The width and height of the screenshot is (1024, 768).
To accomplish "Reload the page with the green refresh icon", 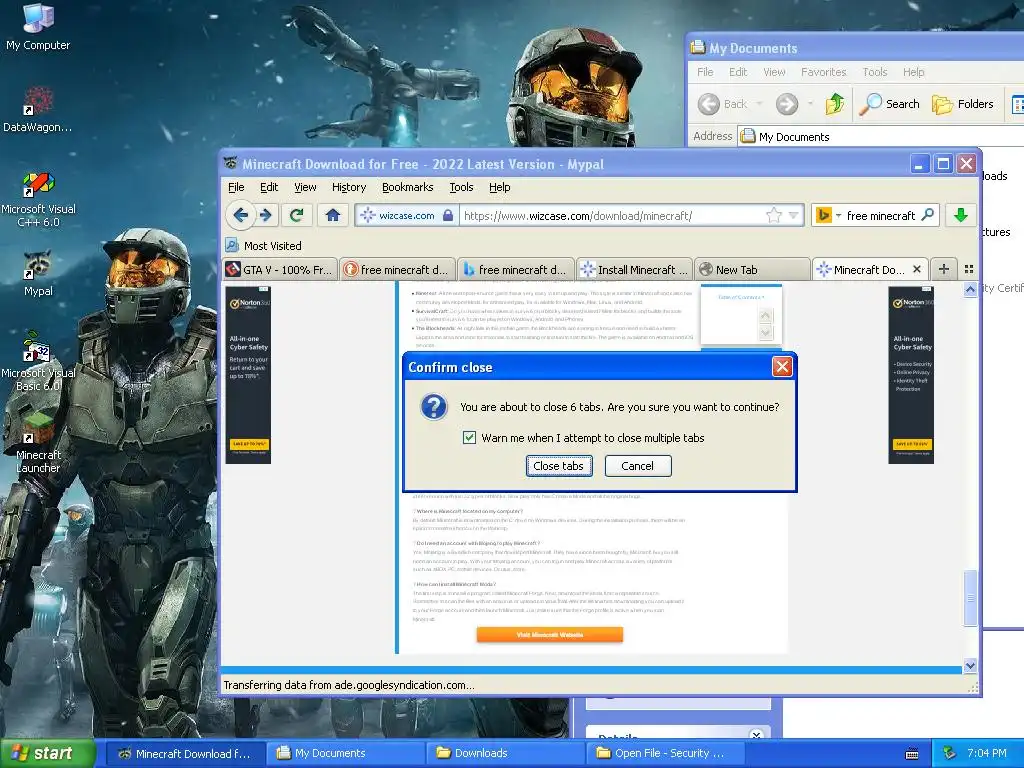I will point(296,215).
